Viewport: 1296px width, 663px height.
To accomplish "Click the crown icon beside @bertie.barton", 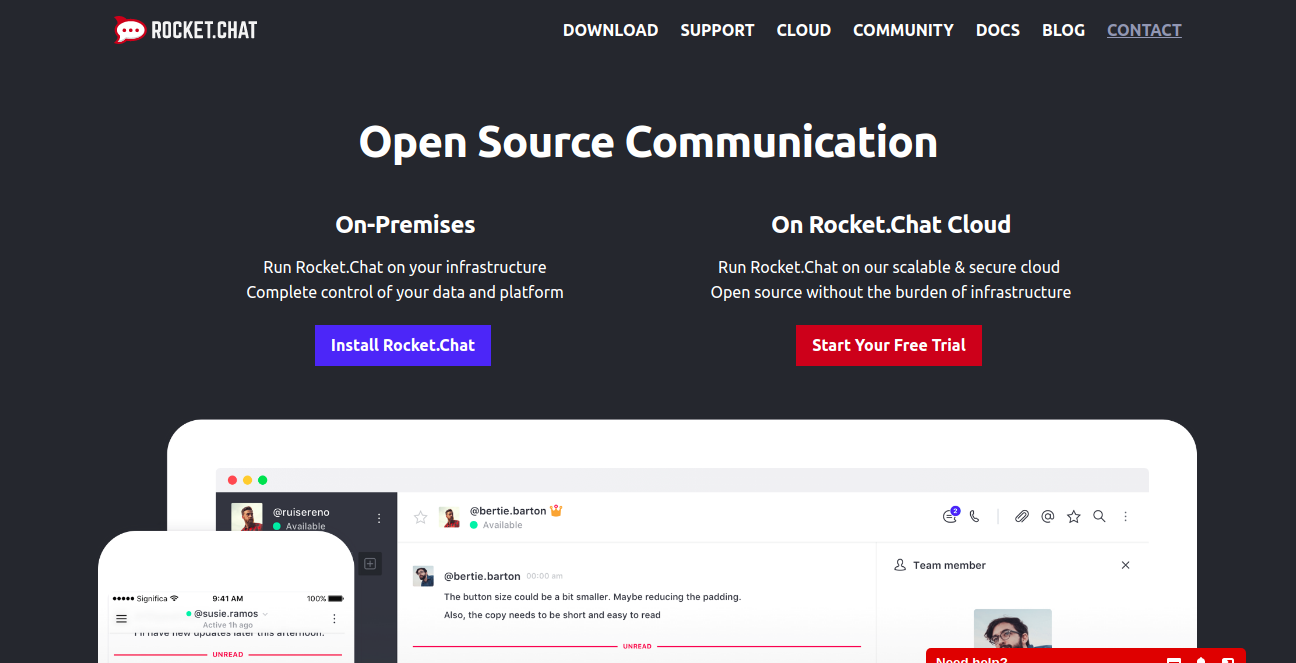I will click(556, 510).
